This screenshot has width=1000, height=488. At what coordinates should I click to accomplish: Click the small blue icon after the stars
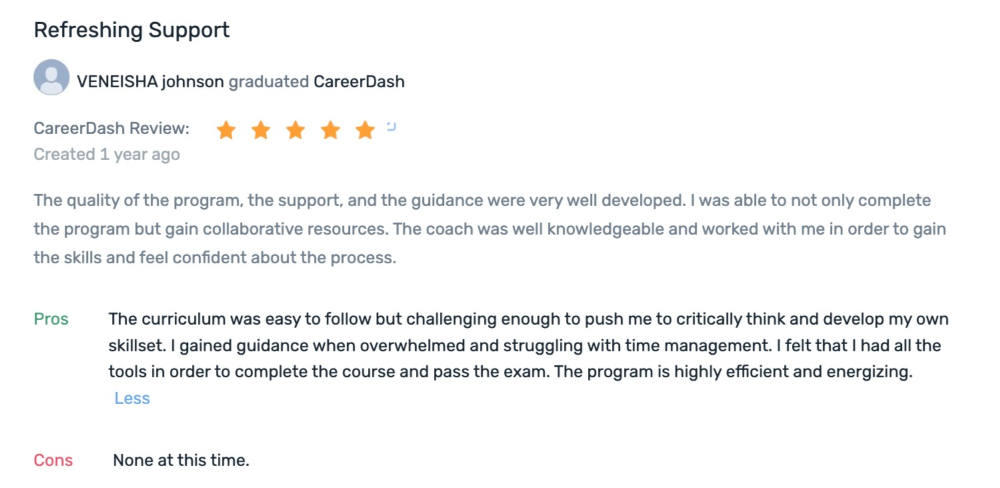392,126
